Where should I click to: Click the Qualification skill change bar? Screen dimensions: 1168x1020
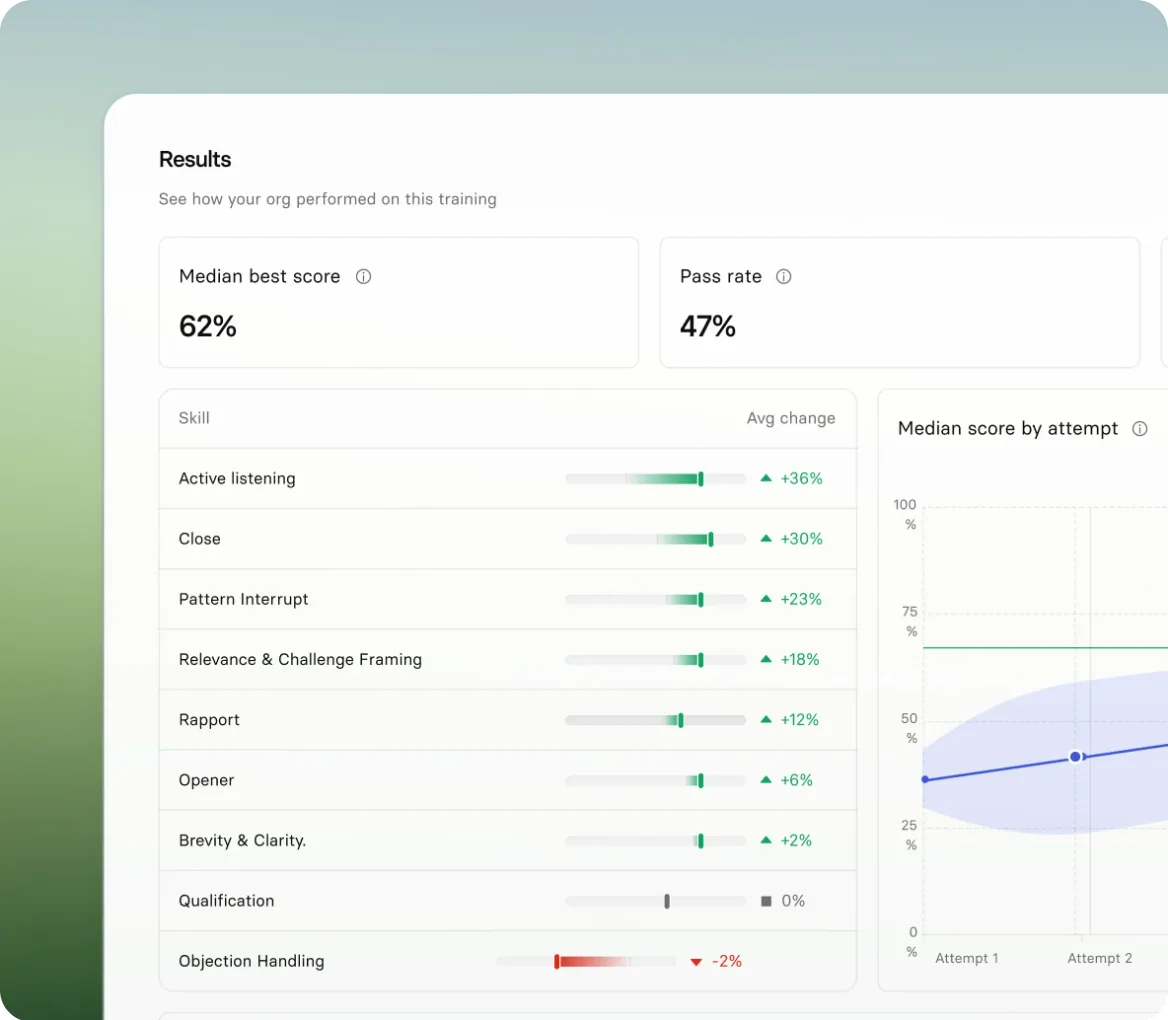pyautogui.click(x=656, y=902)
